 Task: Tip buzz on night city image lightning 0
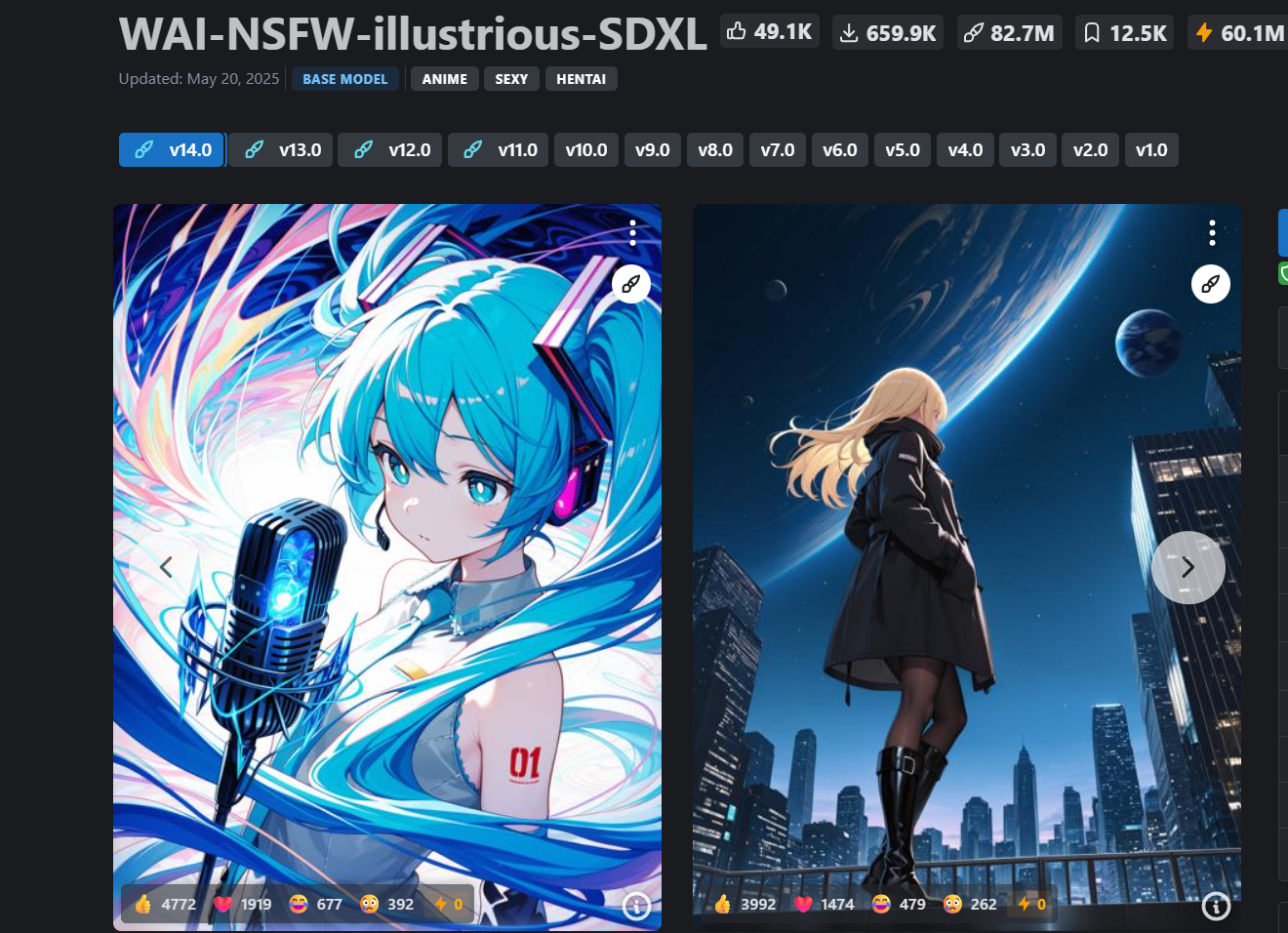1031,904
